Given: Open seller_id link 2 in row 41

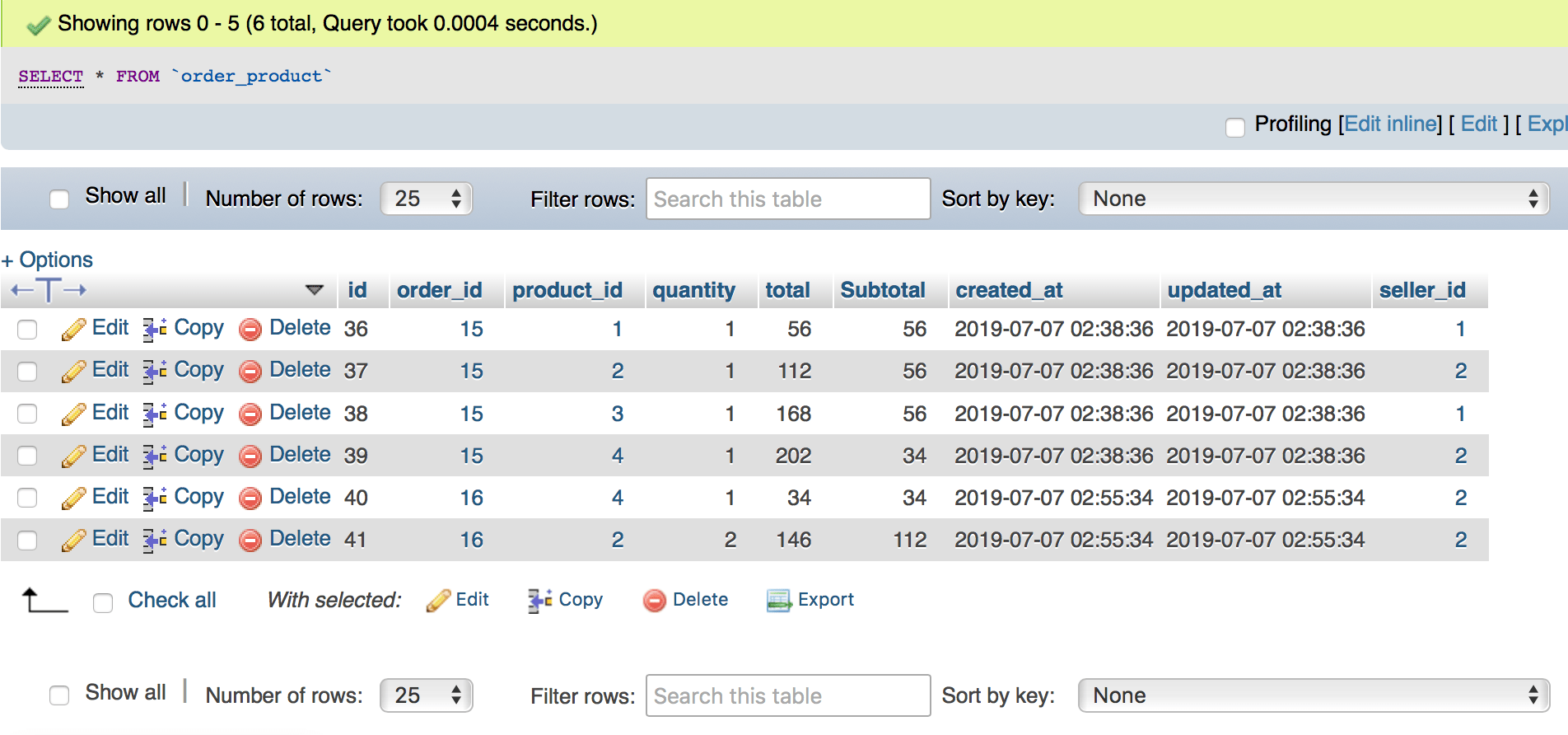Looking at the screenshot, I should [x=1461, y=540].
